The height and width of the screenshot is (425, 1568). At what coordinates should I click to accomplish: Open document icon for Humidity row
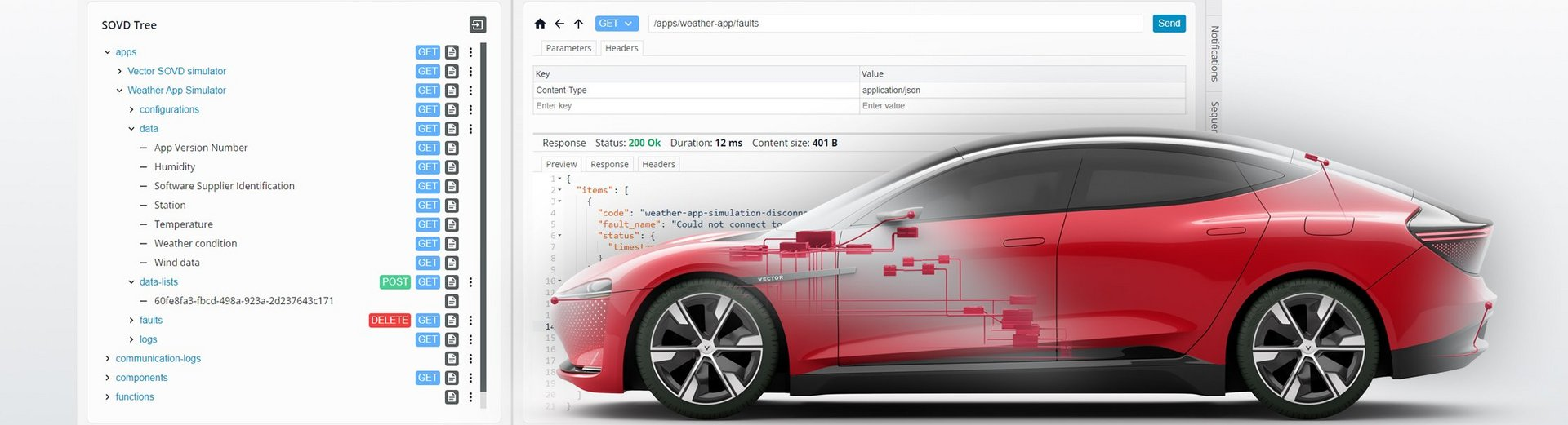[x=452, y=167]
